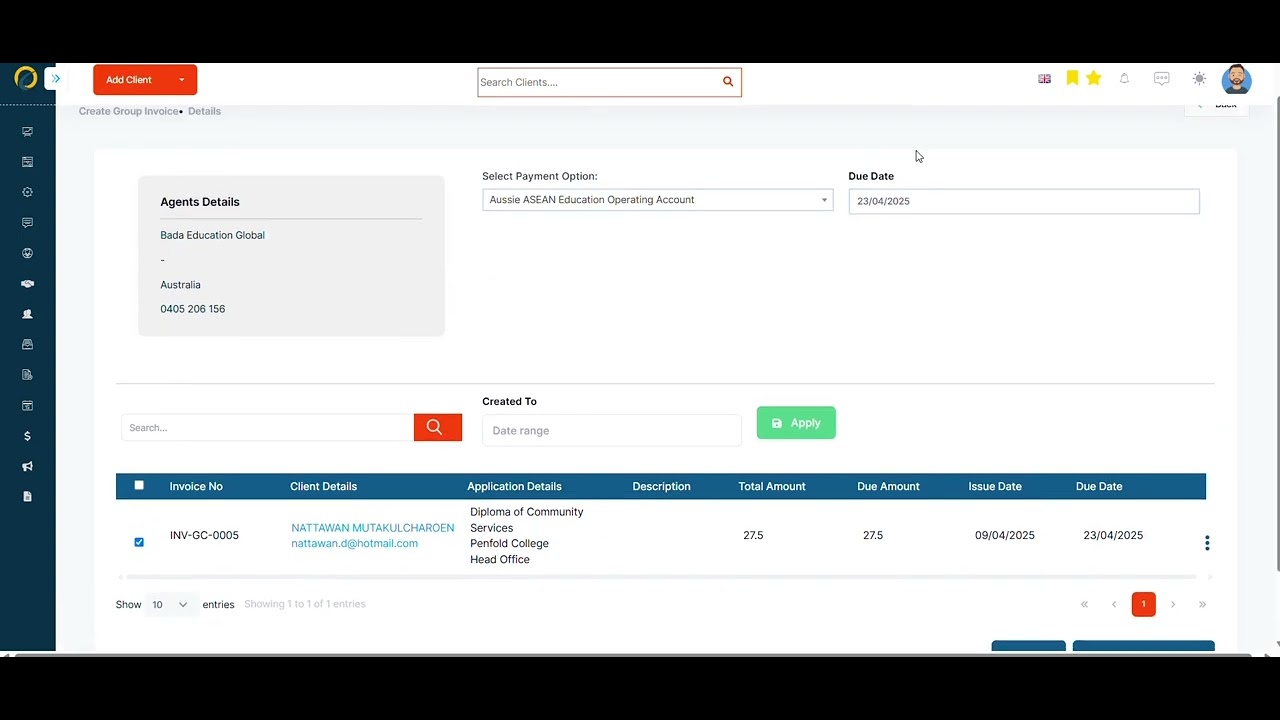Open the gear settings icon in sidebar
The image size is (1280, 720).
tap(27, 192)
